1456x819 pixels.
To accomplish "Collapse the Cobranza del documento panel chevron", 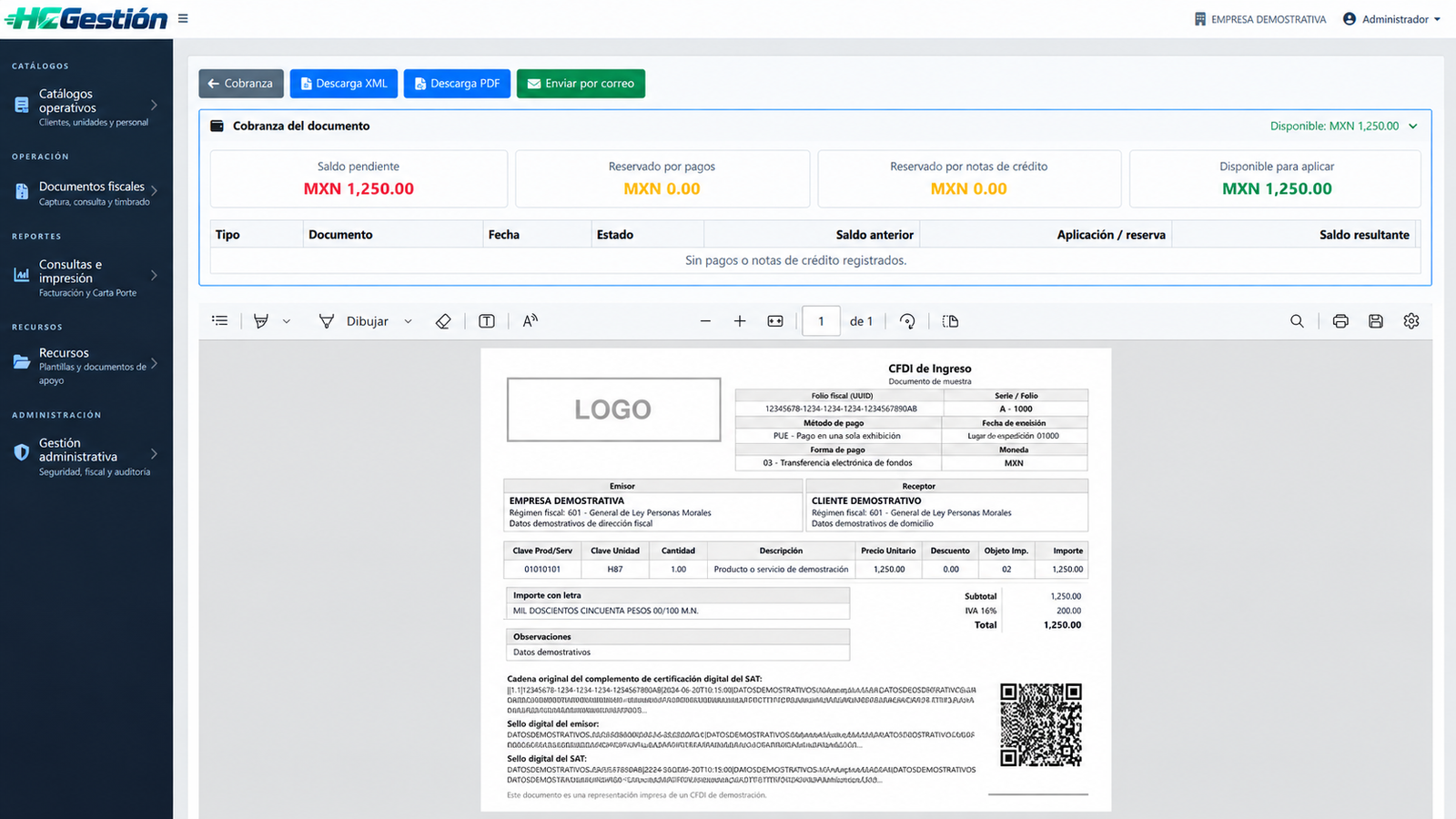I will pyautogui.click(x=1413, y=126).
